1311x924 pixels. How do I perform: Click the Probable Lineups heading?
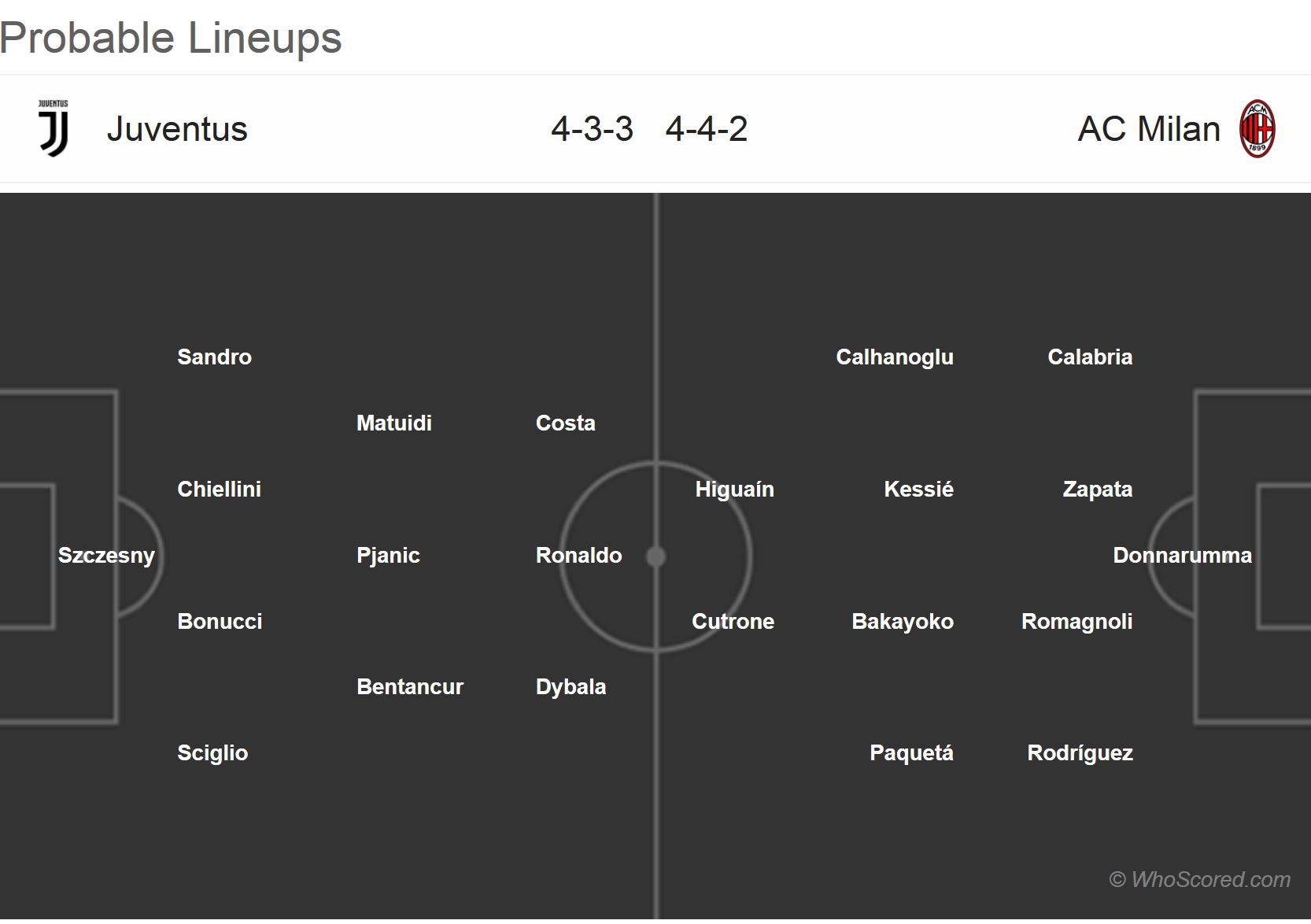[x=171, y=38]
